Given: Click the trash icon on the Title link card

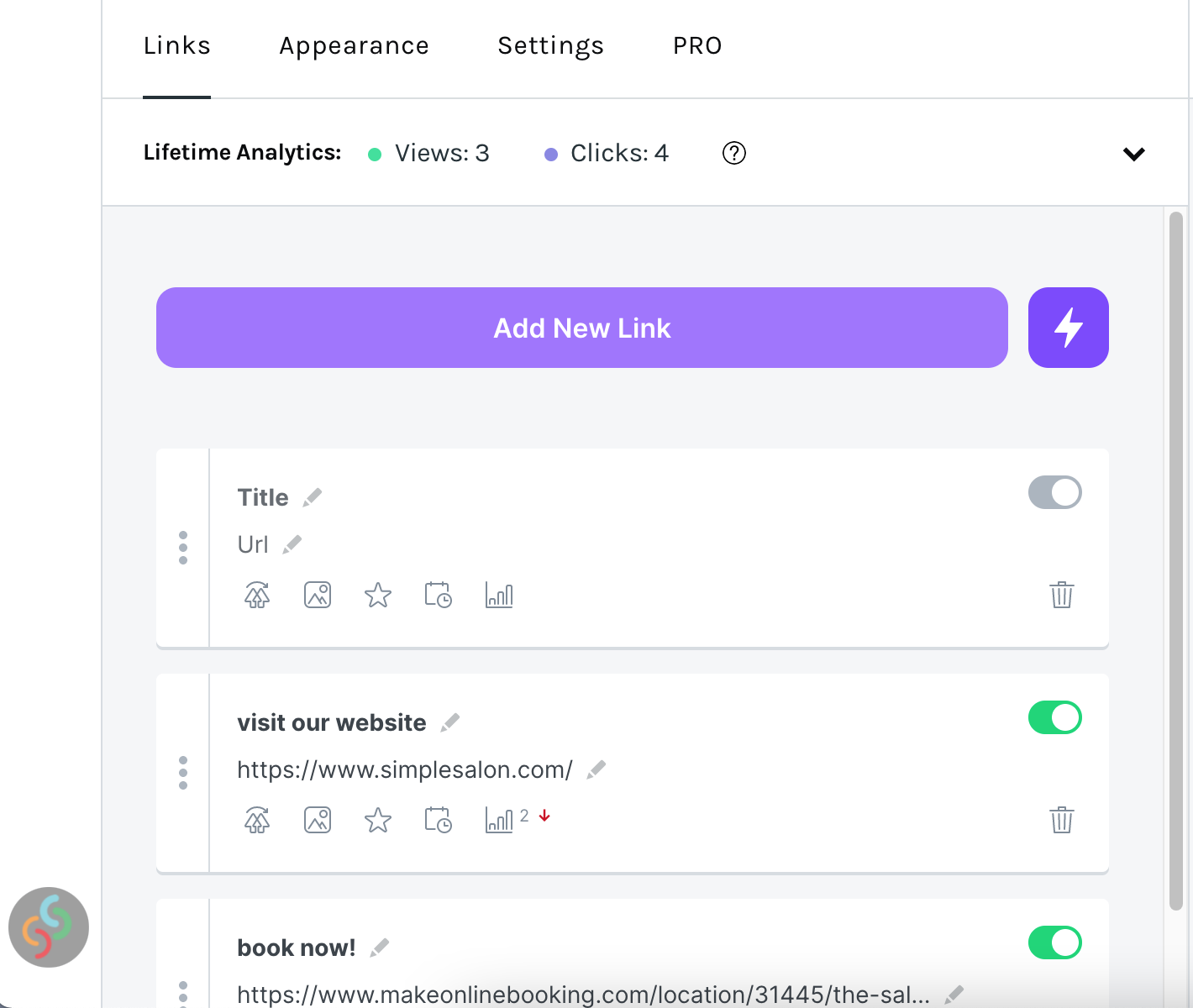Looking at the screenshot, I should click(1062, 595).
